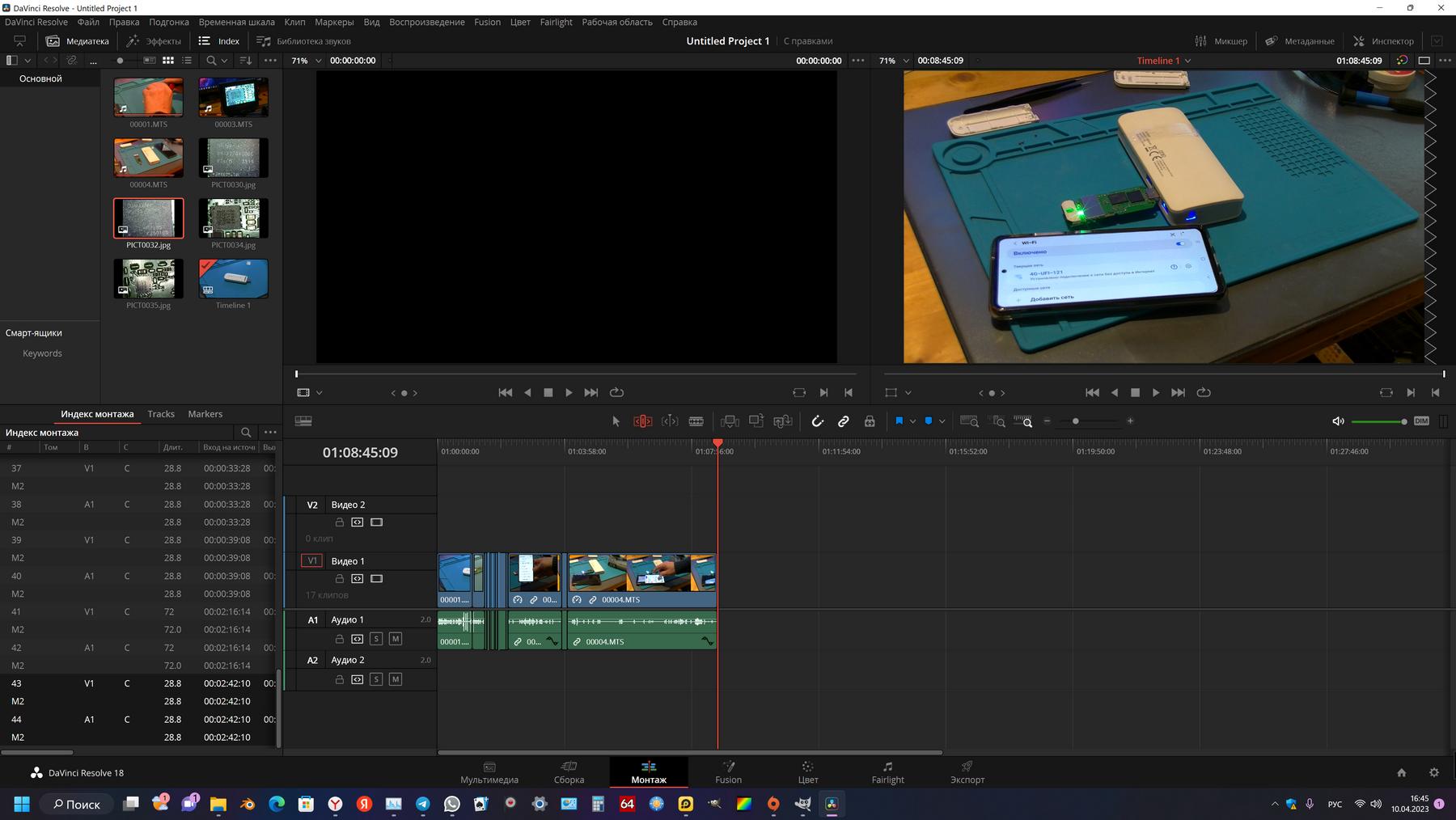Open timeline view options icon

pos(303,421)
